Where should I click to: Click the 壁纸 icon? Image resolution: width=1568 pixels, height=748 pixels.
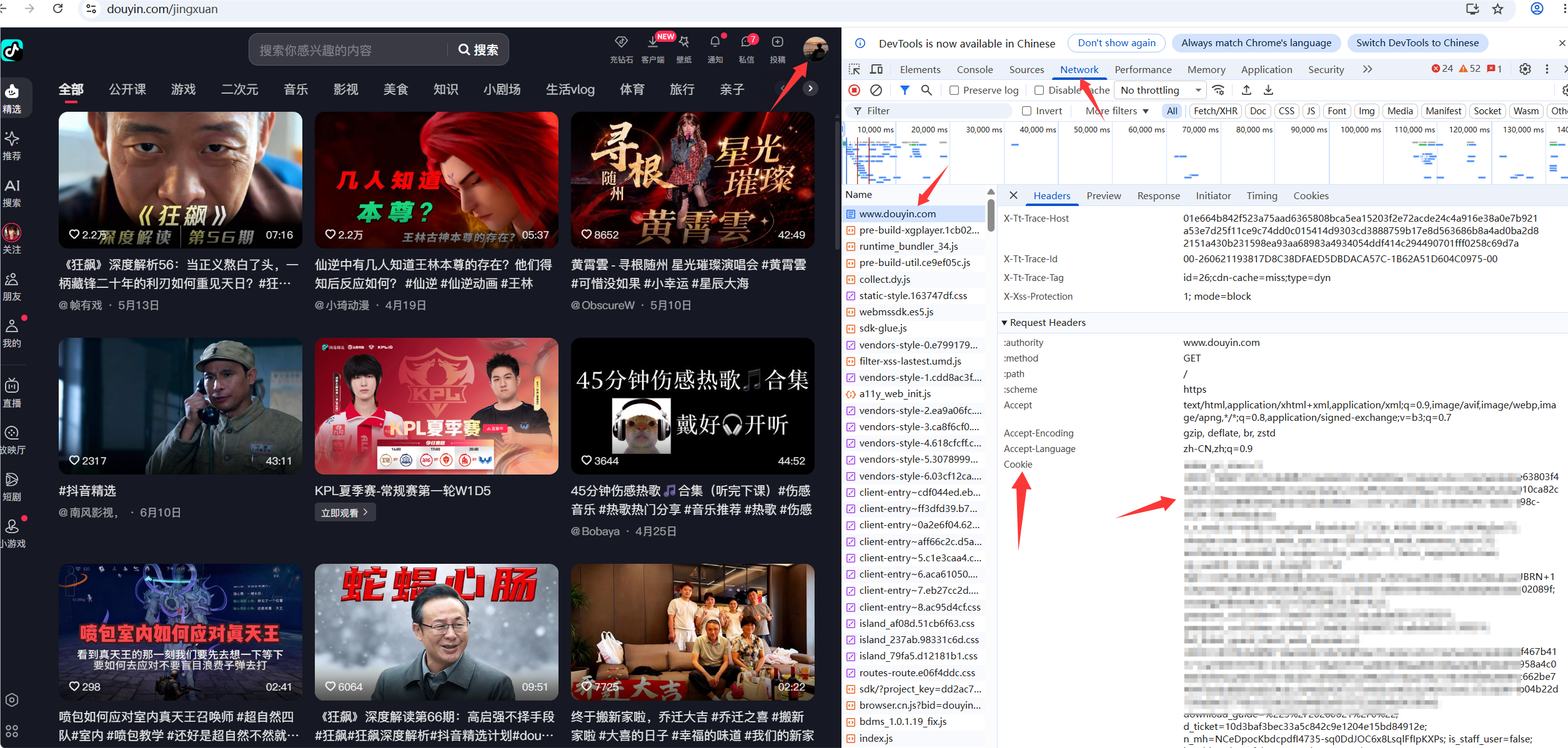(684, 42)
